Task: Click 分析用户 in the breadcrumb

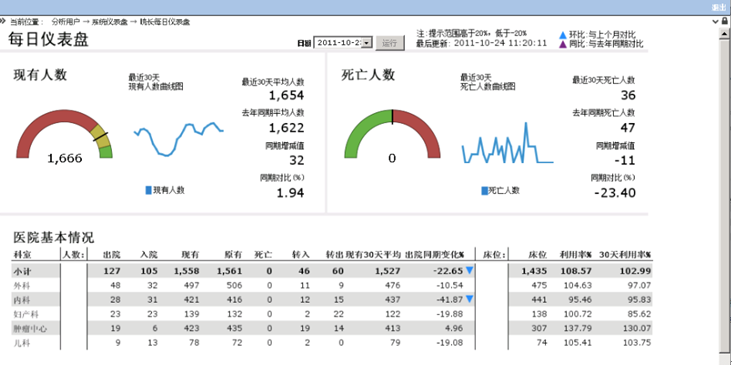Action: point(66,22)
